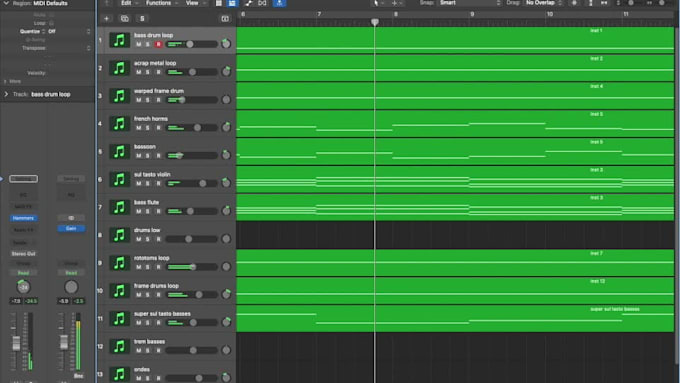Click the super sul tasto basses track icon

[x=119, y=319]
